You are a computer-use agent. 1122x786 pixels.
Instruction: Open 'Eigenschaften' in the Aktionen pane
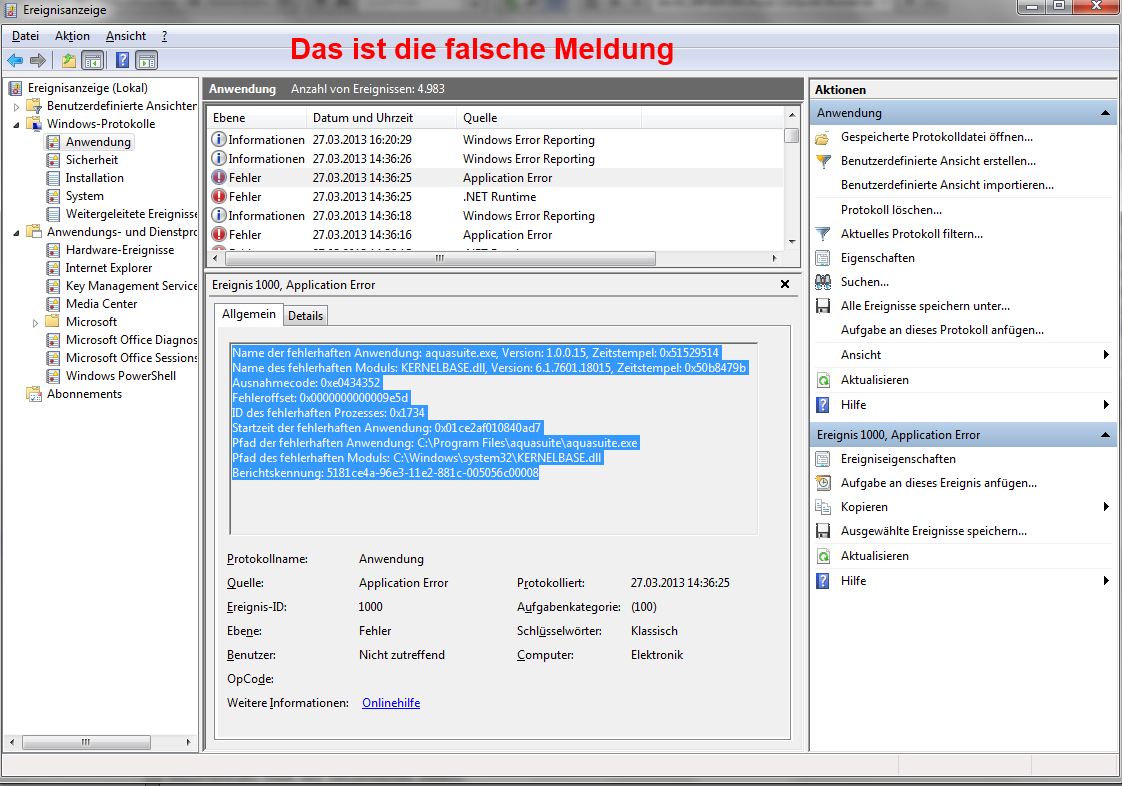coord(877,258)
